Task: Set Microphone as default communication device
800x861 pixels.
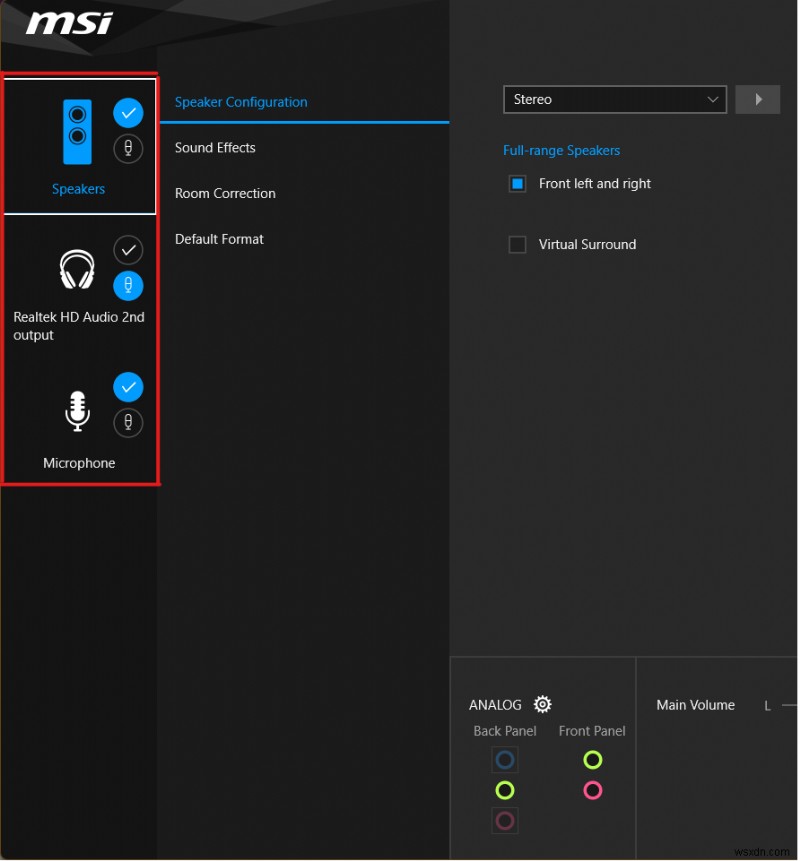Action: (128, 422)
